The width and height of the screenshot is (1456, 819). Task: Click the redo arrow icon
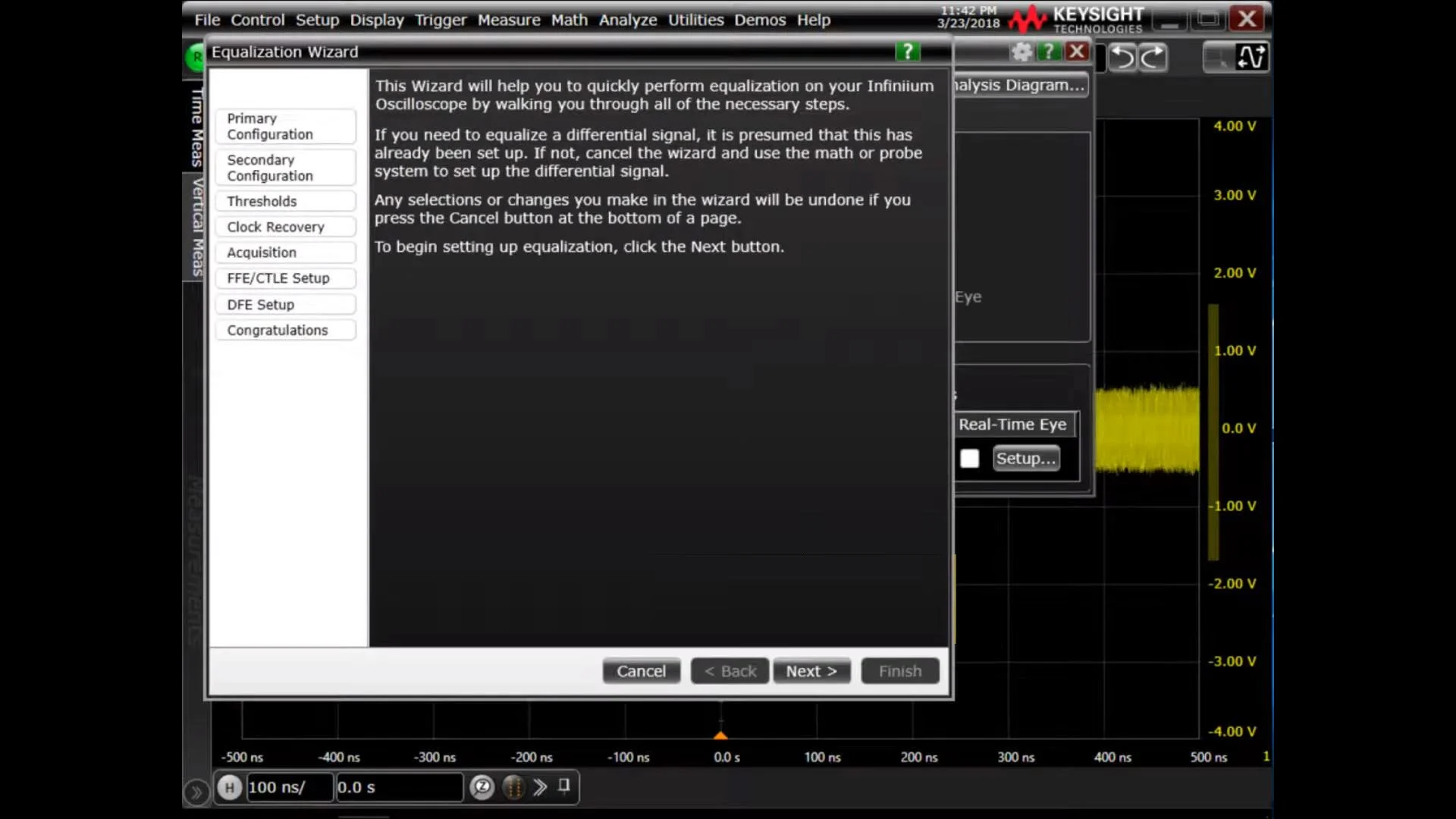click(1153, 57)
